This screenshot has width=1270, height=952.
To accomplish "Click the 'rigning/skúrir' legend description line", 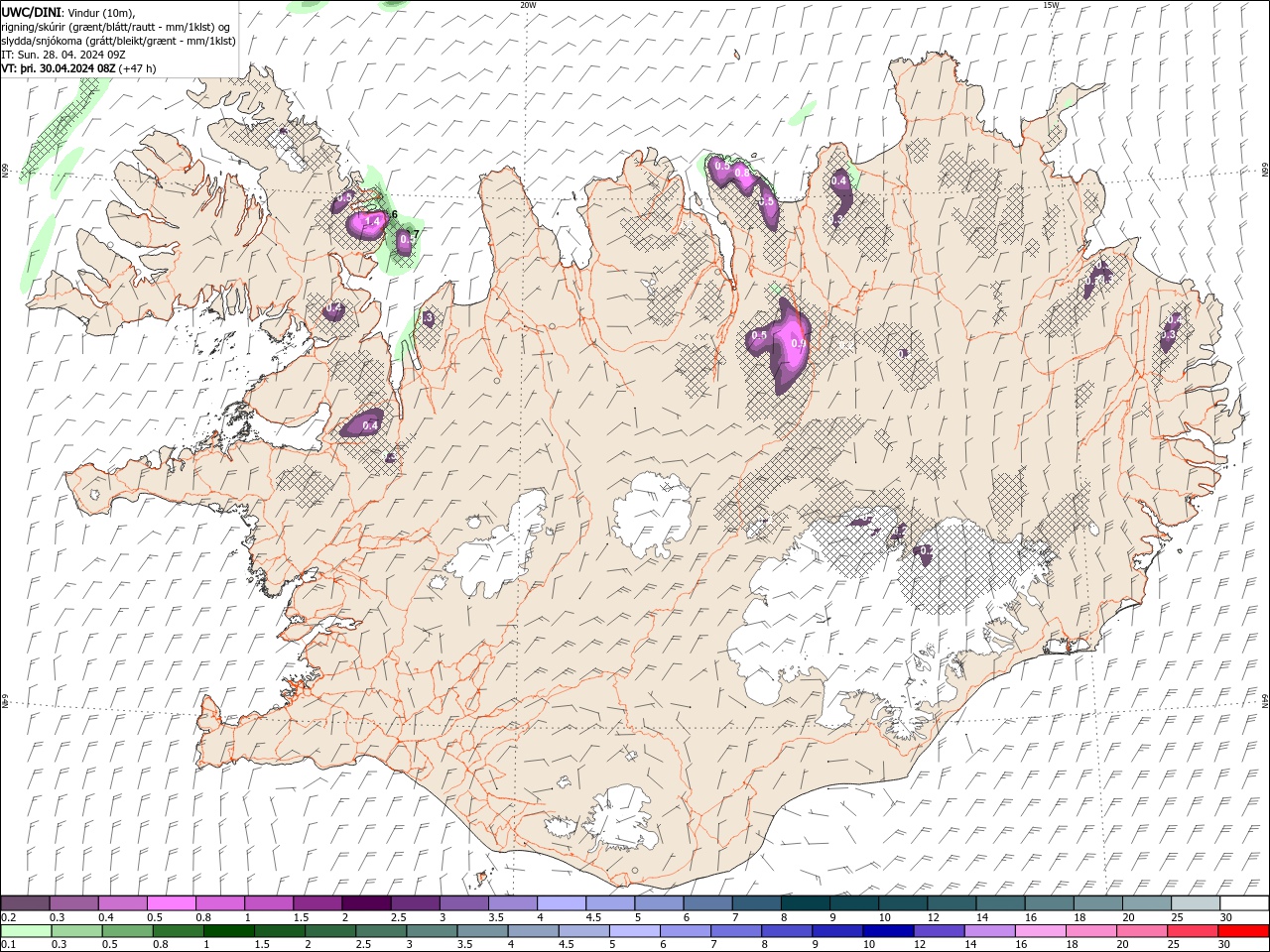I will click(116, 26).
